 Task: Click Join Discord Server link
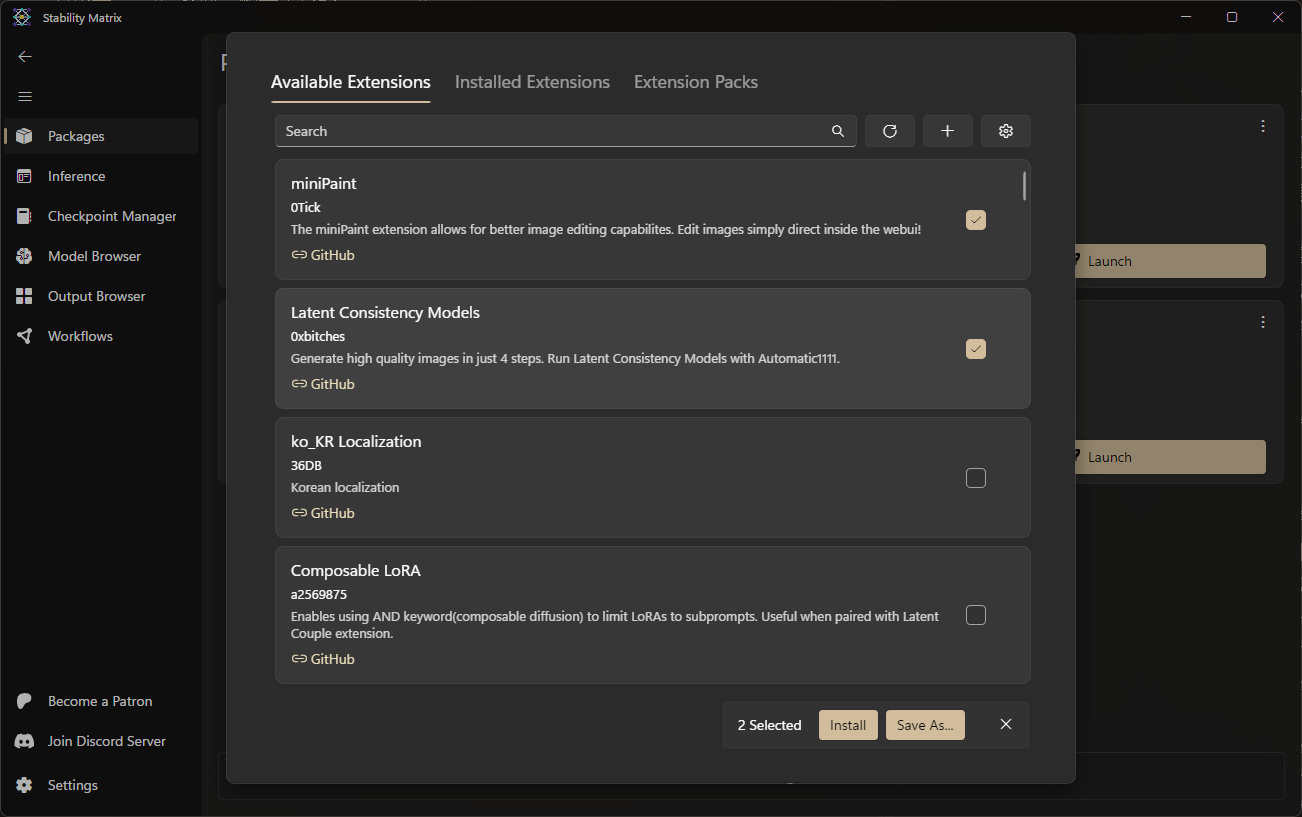(x=100, y=741)
